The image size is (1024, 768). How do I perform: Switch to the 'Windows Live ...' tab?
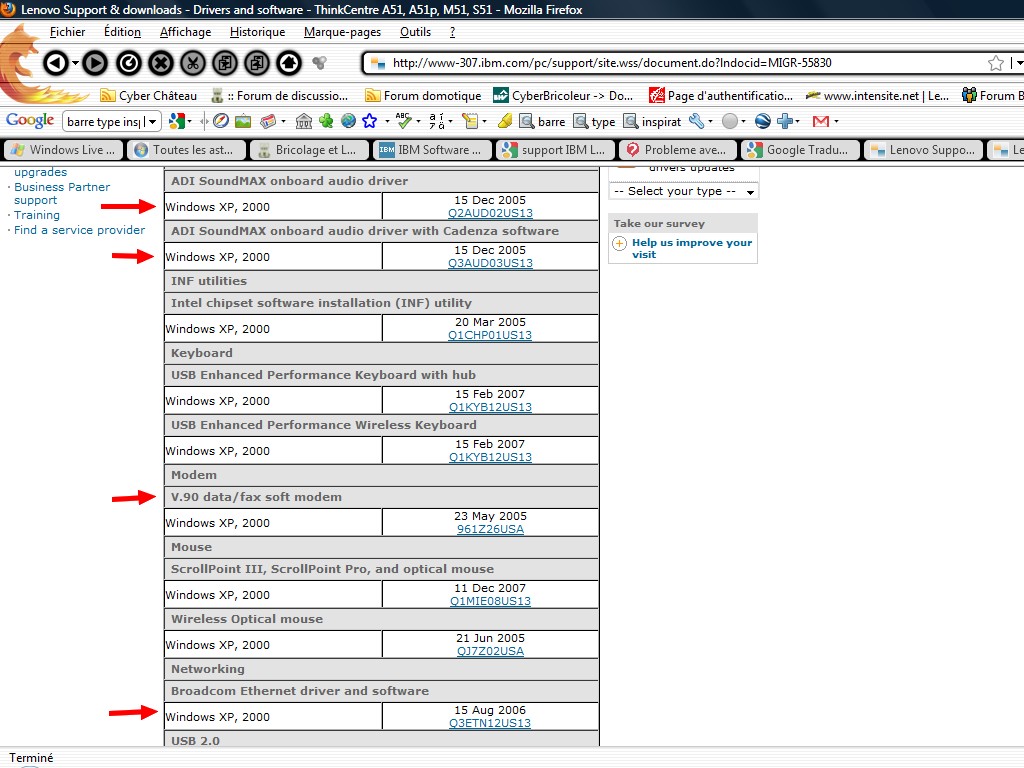coord(63,150)
